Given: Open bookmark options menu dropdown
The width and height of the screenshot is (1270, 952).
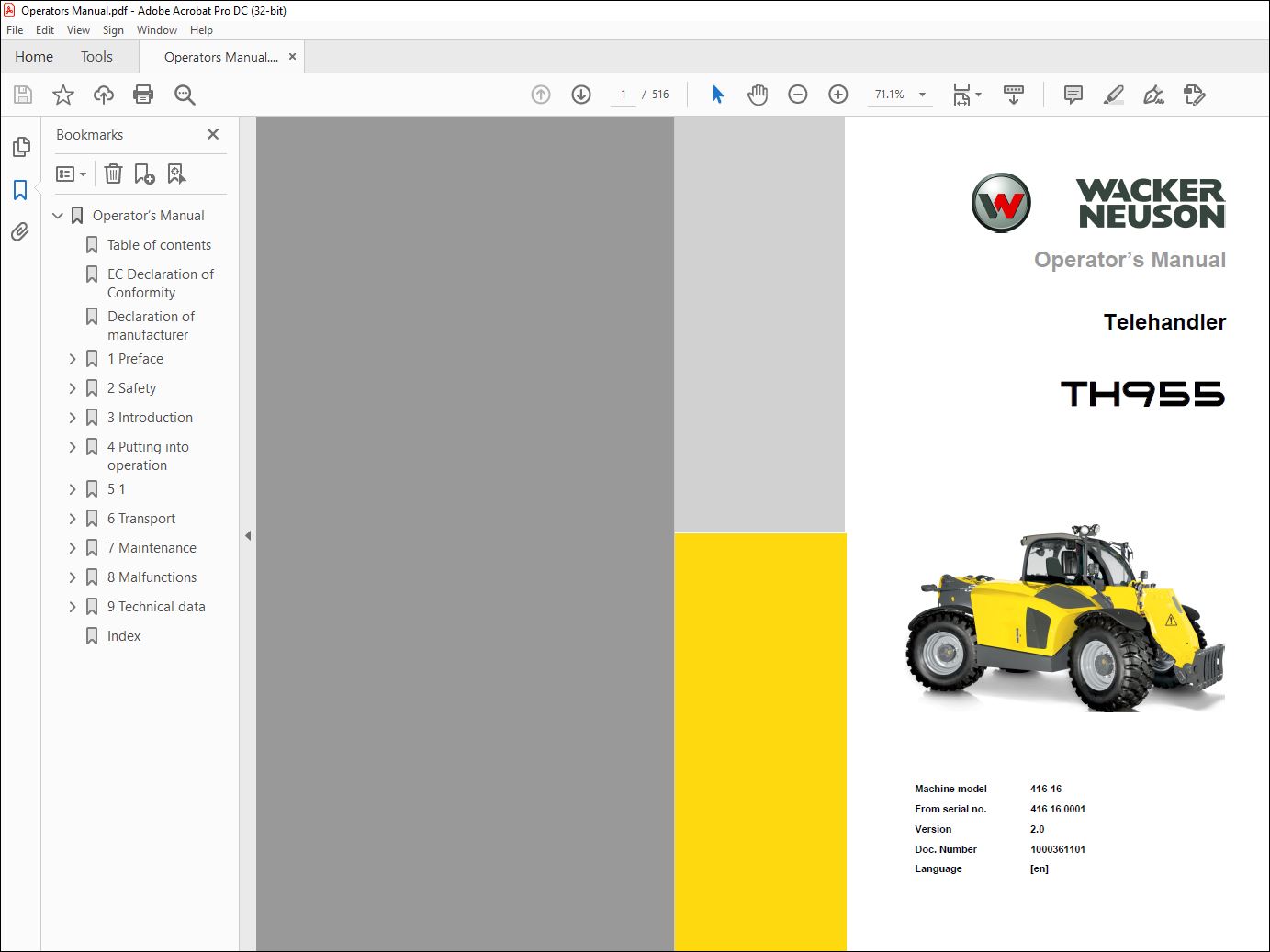Looking at the screenshot, I should point(72,174).
